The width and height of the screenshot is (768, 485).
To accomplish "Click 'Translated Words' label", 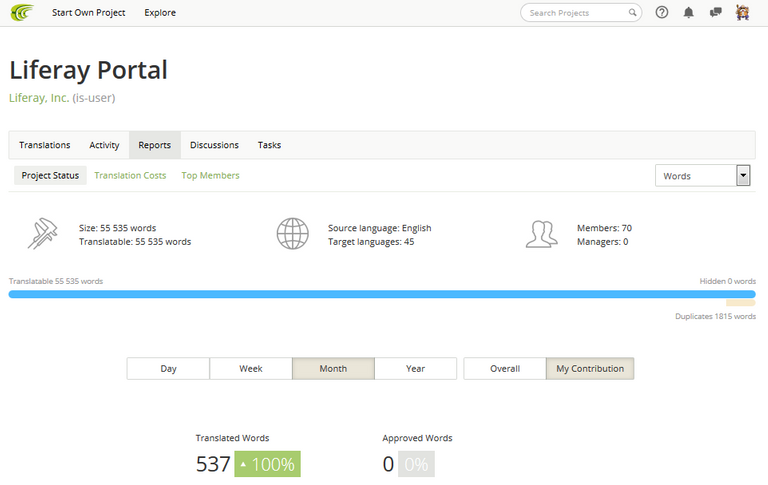I will 233,438.
